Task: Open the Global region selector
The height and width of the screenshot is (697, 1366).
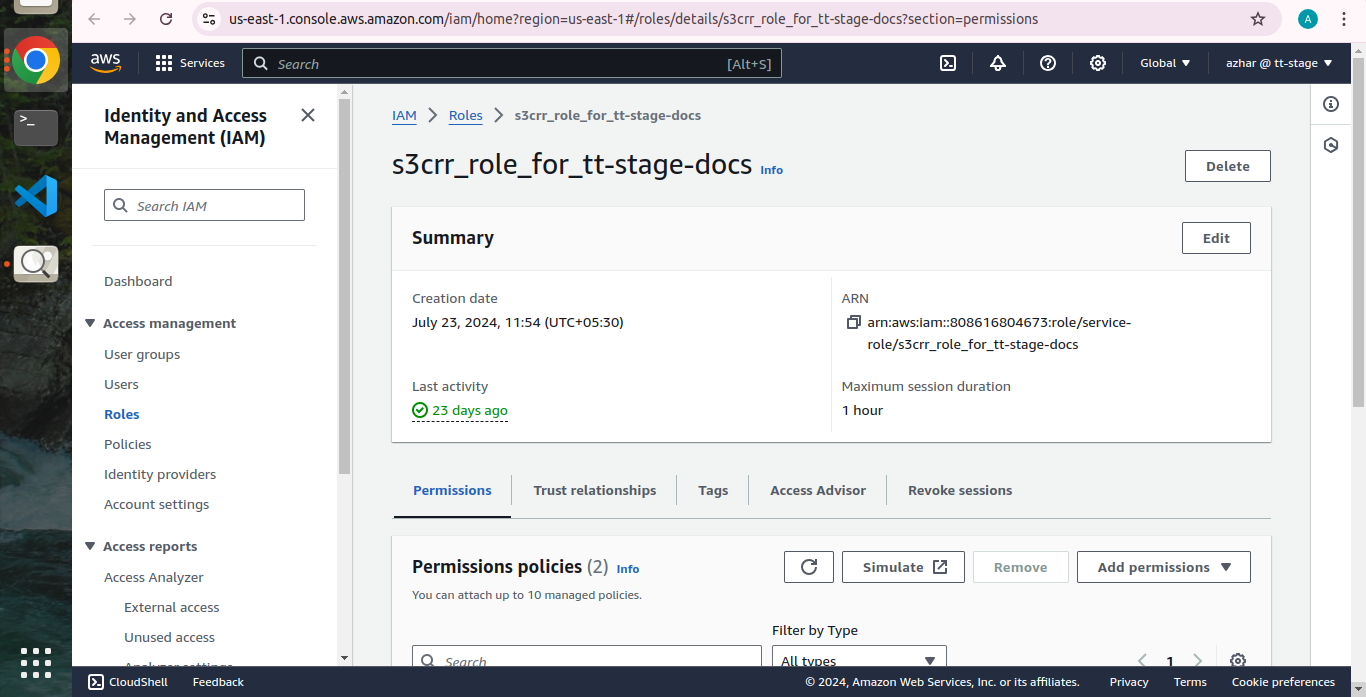Action: click(x=1165, y=63)
